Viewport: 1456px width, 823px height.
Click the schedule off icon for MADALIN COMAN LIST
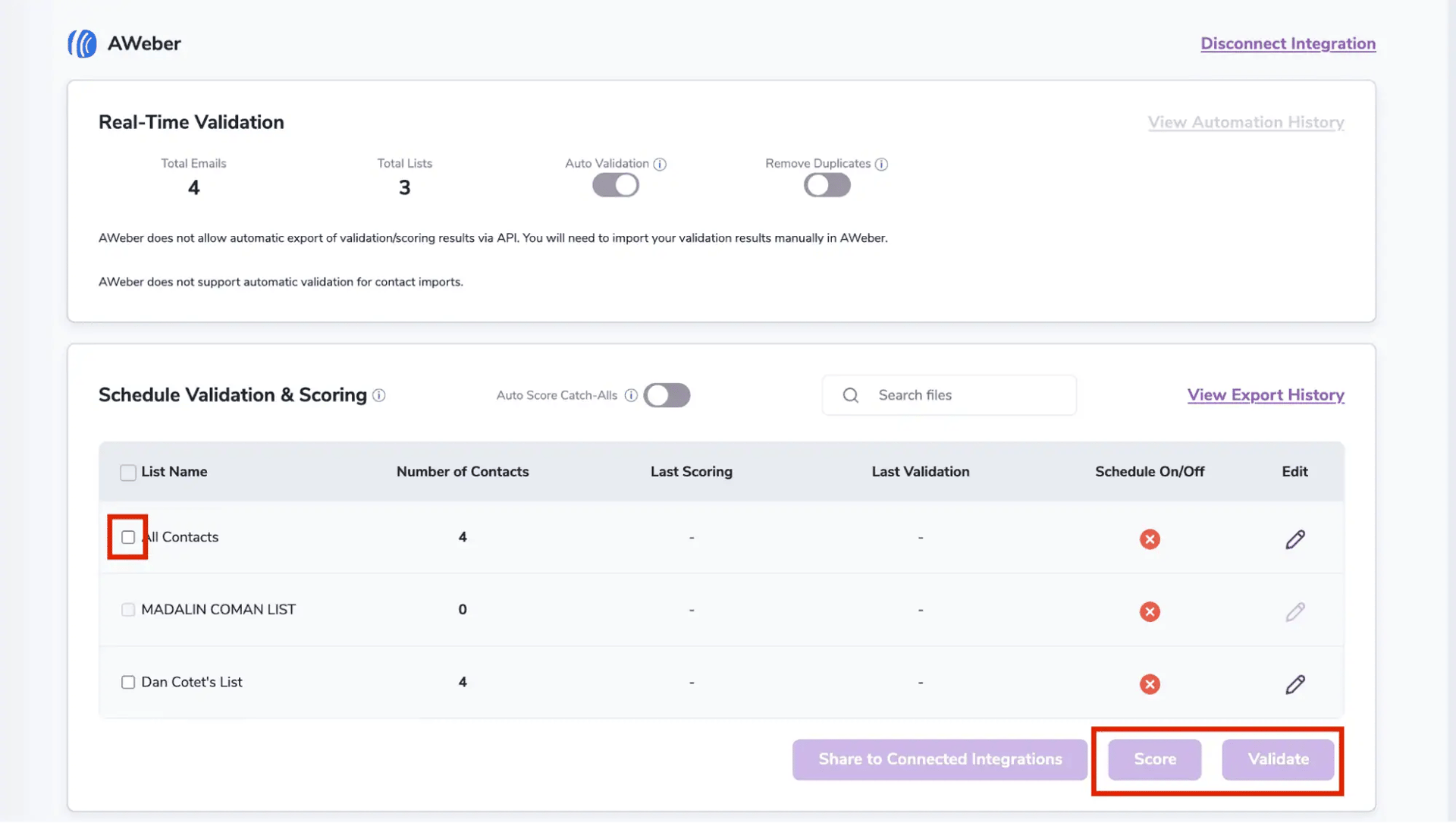(1150, 611)
